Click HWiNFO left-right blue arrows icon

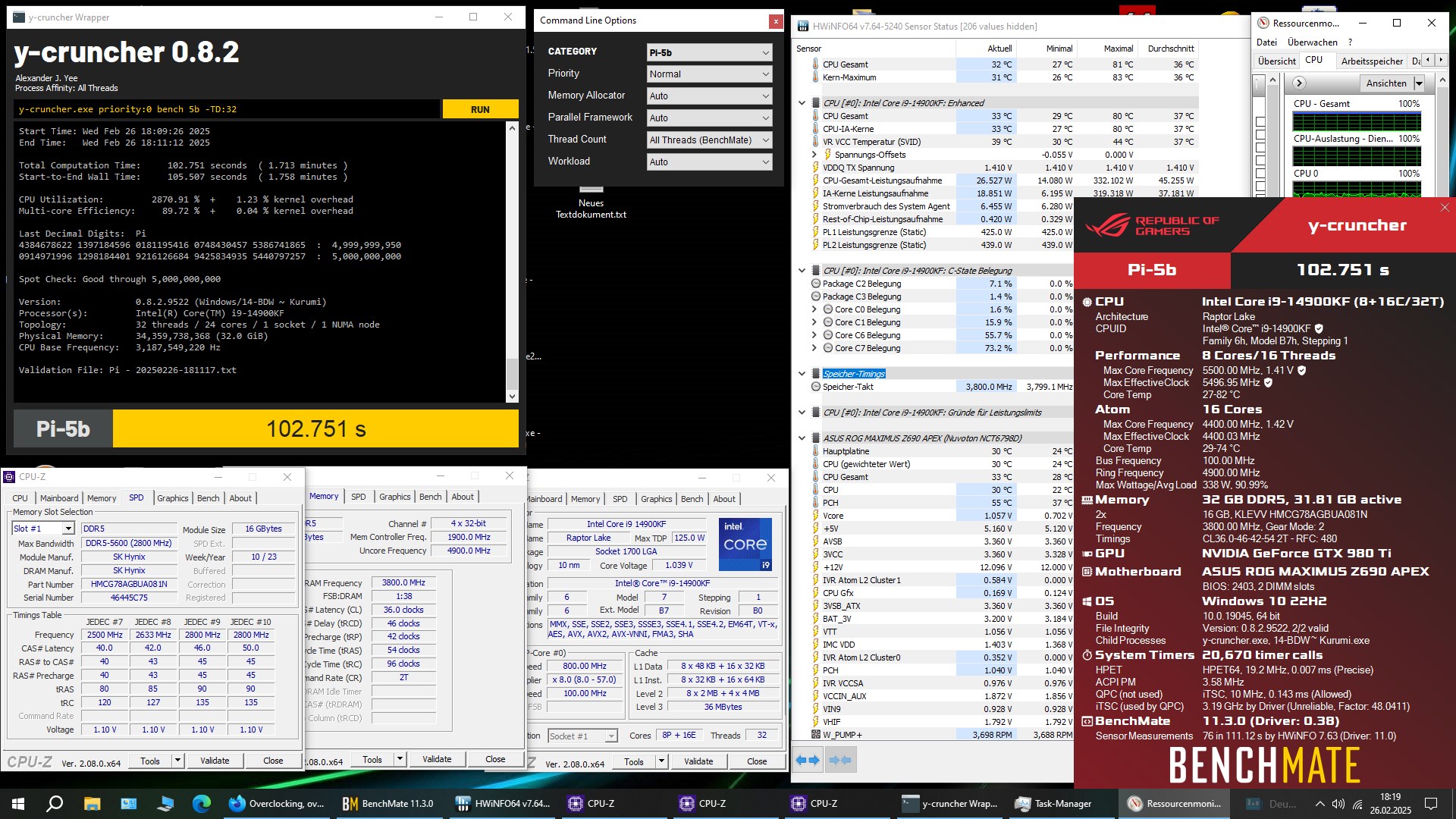click(807, 760)
